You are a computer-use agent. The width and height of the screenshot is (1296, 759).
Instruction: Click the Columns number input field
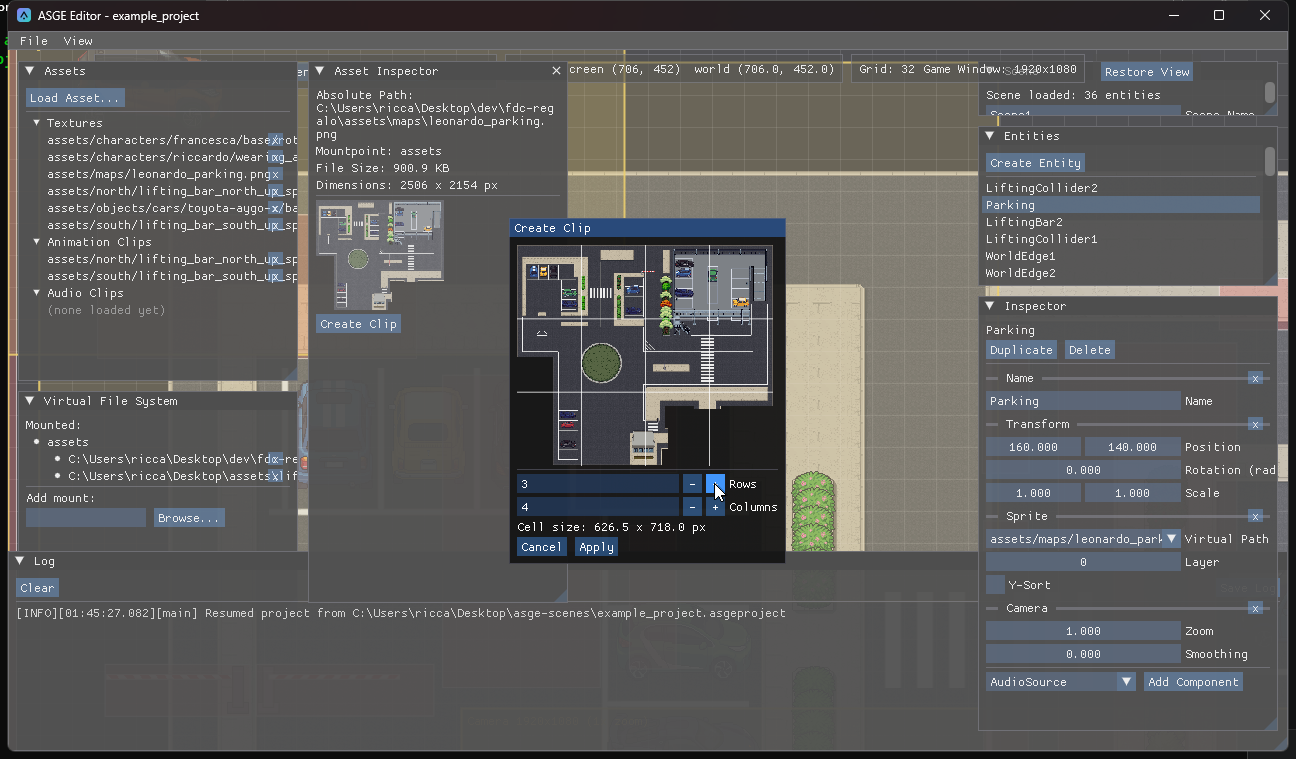point(598,507)
